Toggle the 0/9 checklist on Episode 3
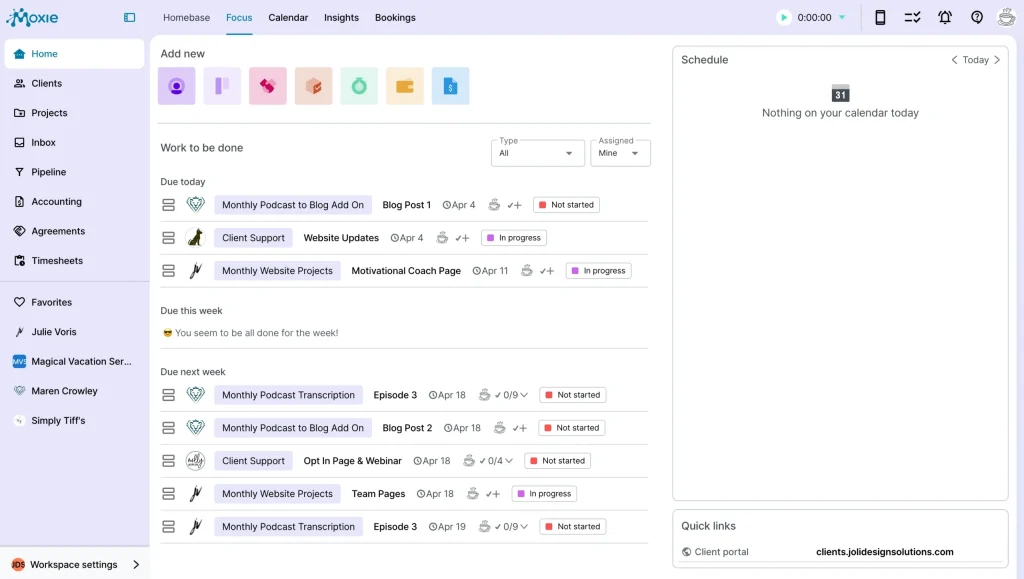The height and width of the screenshot is (579, 1024). coord(503,394)
